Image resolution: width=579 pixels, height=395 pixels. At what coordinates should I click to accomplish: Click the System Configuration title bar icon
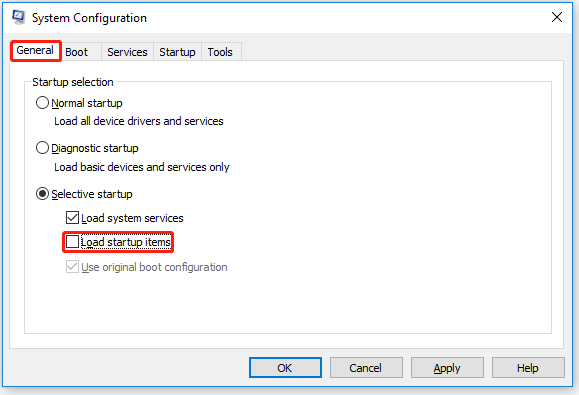click(x=18, y=17)
